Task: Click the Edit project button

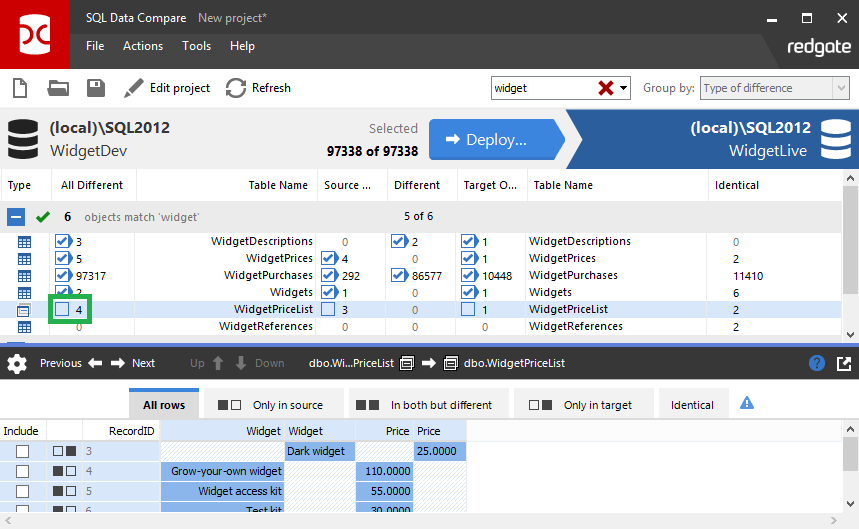Action: tap(167, 88)
